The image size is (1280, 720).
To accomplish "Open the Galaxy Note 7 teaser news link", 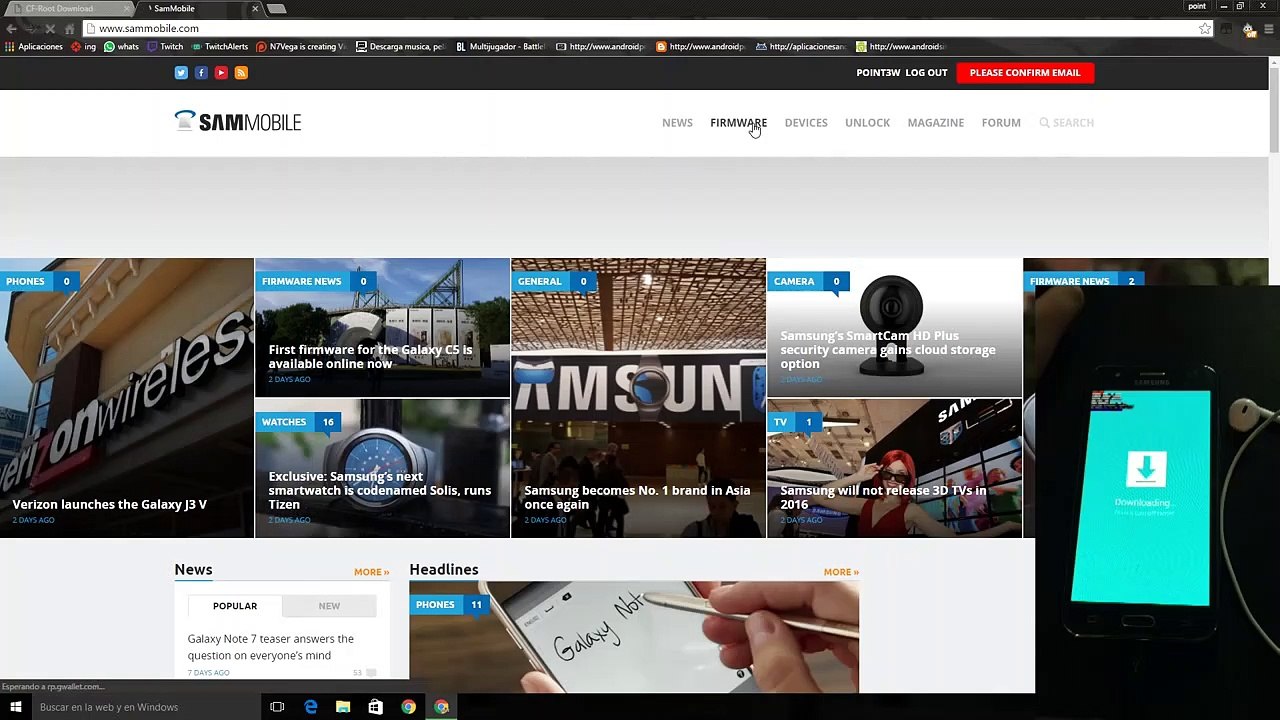I will point(271,647).
